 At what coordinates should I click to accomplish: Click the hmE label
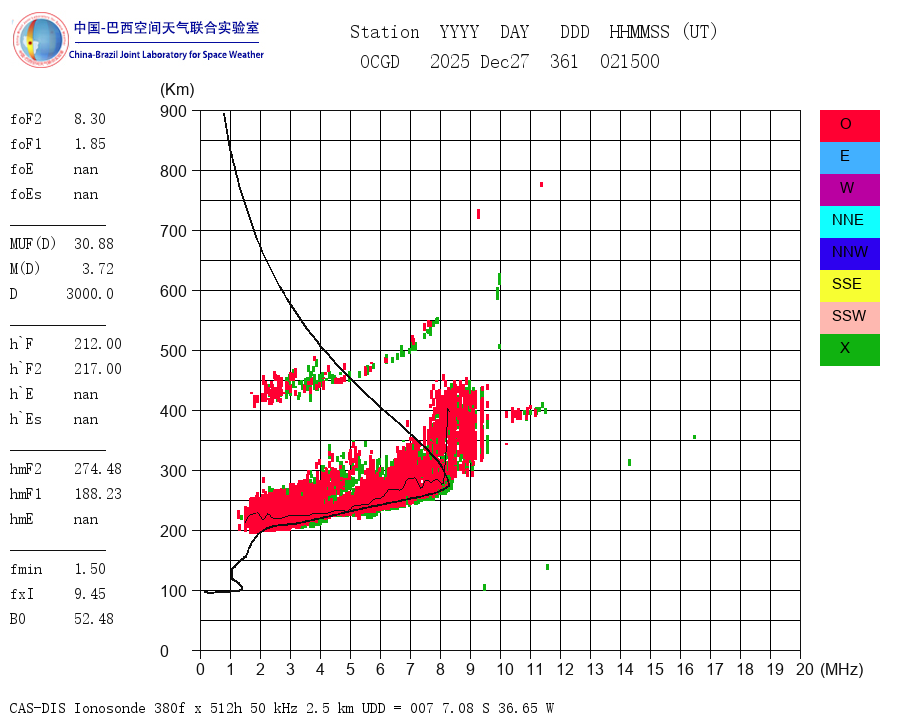tap(22, 519)
